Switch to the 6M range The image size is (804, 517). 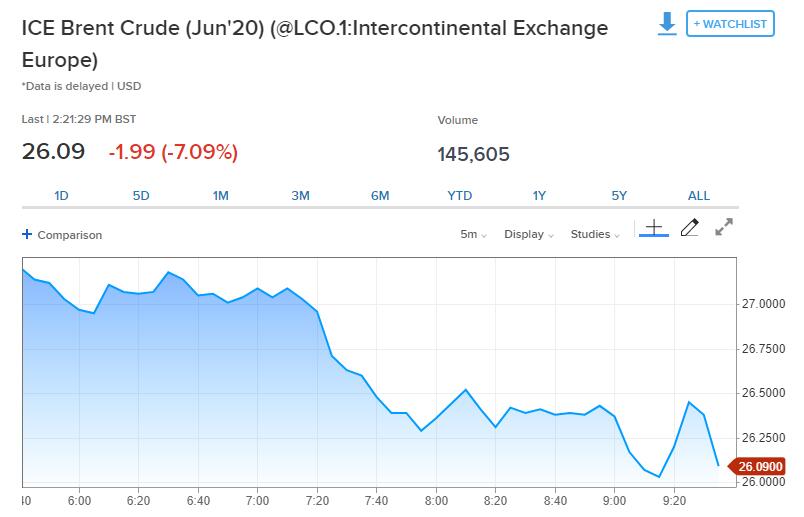point(380,195)
